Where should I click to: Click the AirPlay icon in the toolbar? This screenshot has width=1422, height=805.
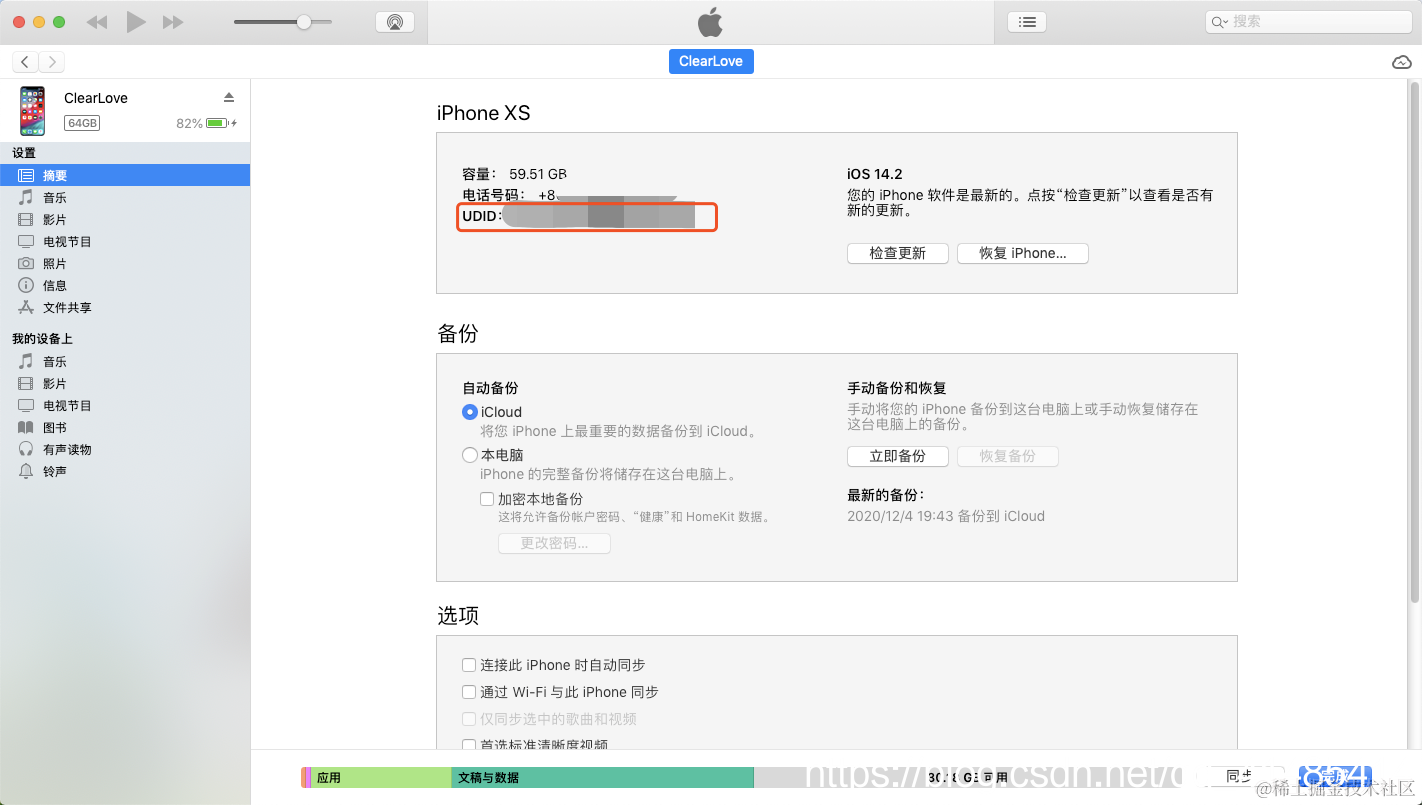tap(395, 20)
